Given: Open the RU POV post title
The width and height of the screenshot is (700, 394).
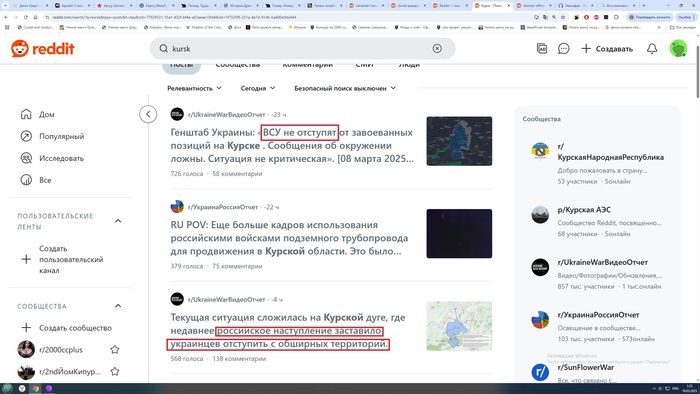Looking at the screenshot, I should click(x=289, y=238).
